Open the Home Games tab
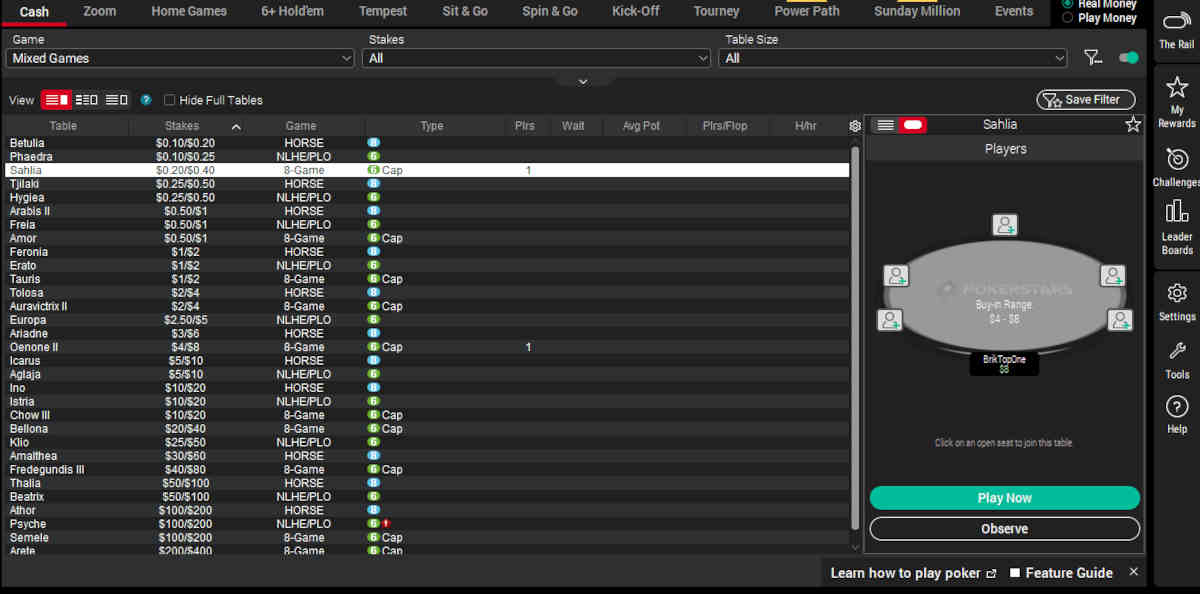Image resolution: width=1200 pixels, height=594 pixels. (x=189, y=11)
